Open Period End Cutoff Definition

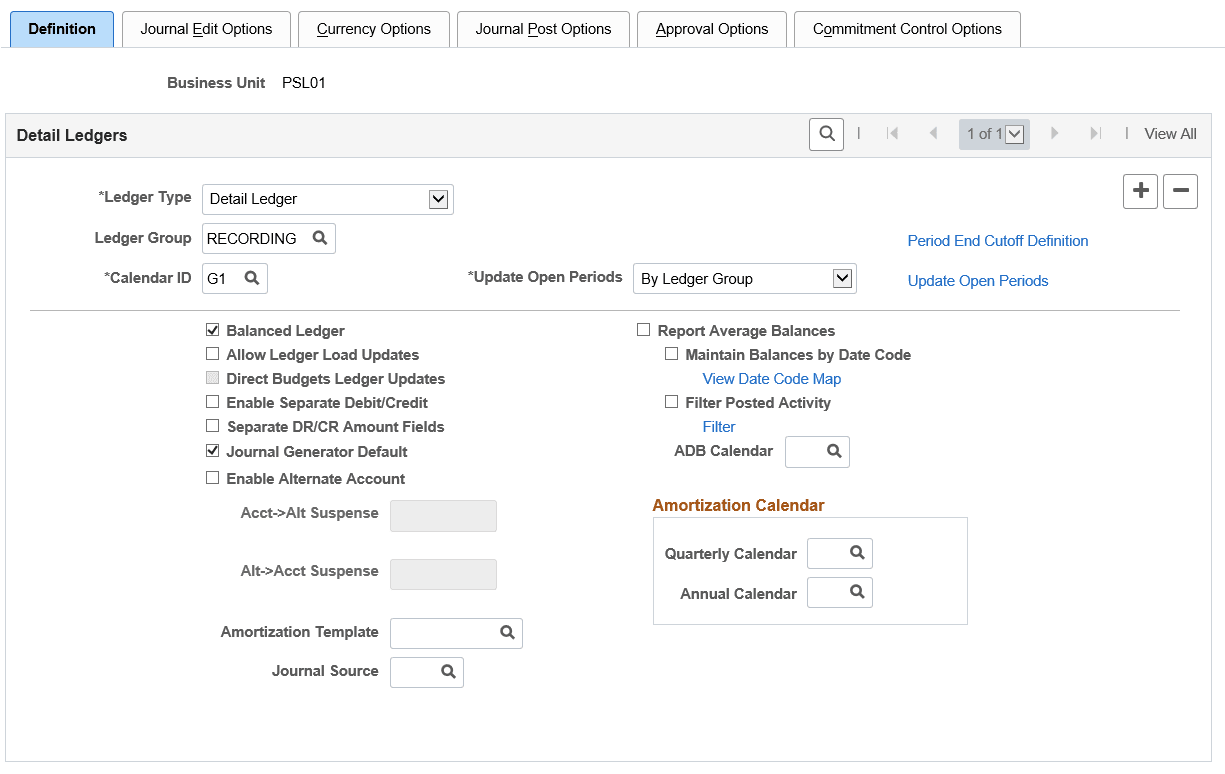coord(997,240)
